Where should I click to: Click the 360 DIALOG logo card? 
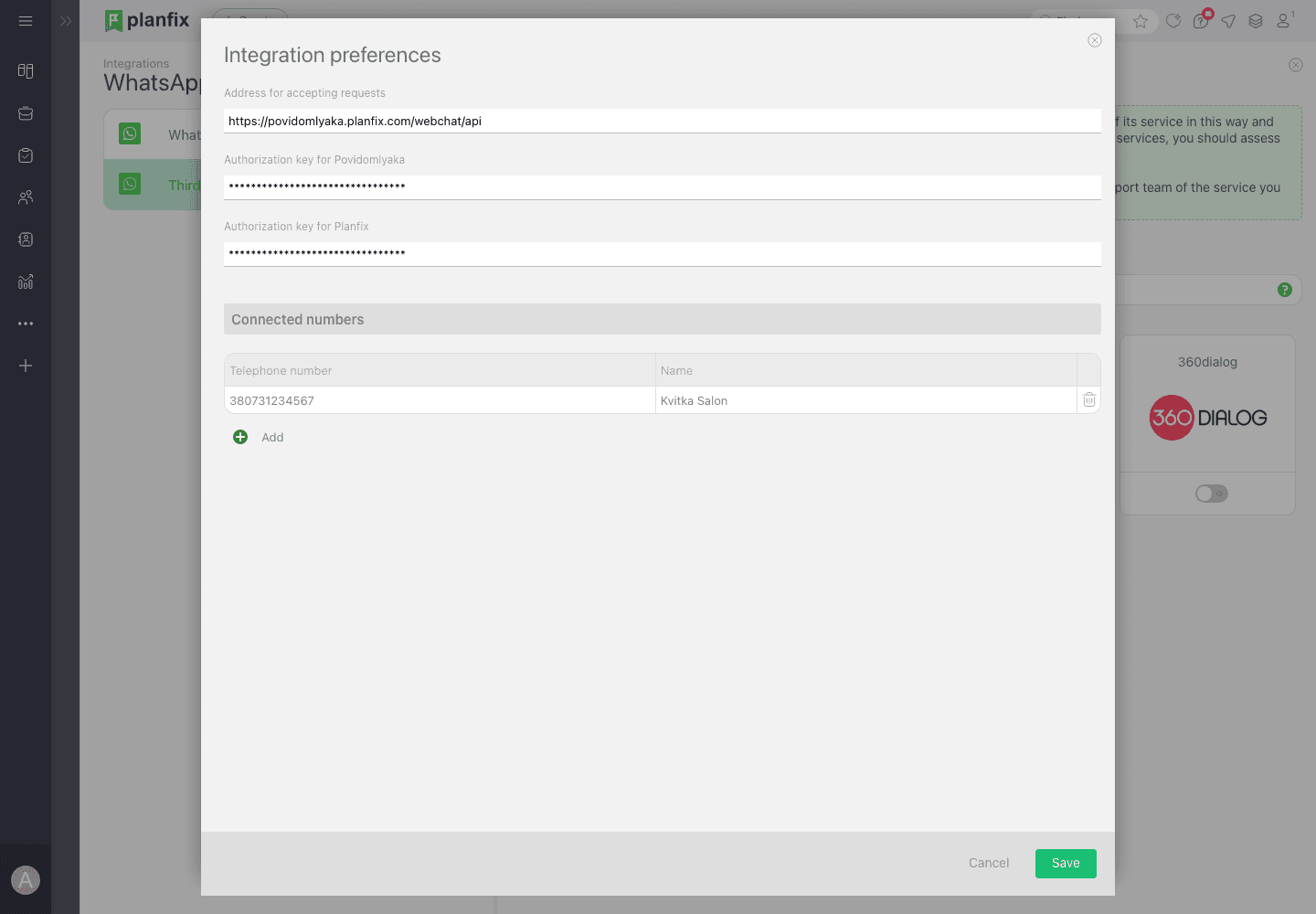coord(1208,418)
